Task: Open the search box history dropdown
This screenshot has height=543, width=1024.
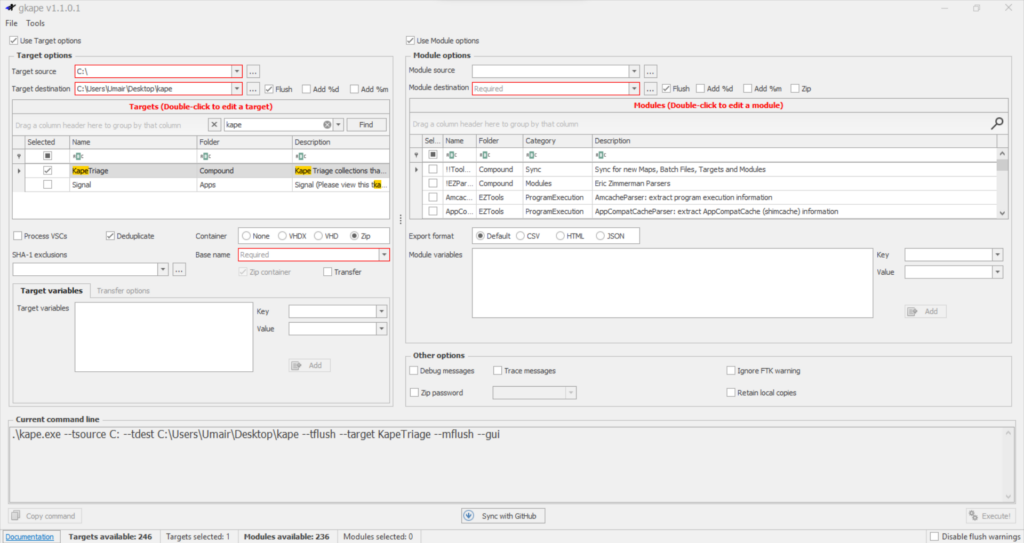Action: coord(338,124)
